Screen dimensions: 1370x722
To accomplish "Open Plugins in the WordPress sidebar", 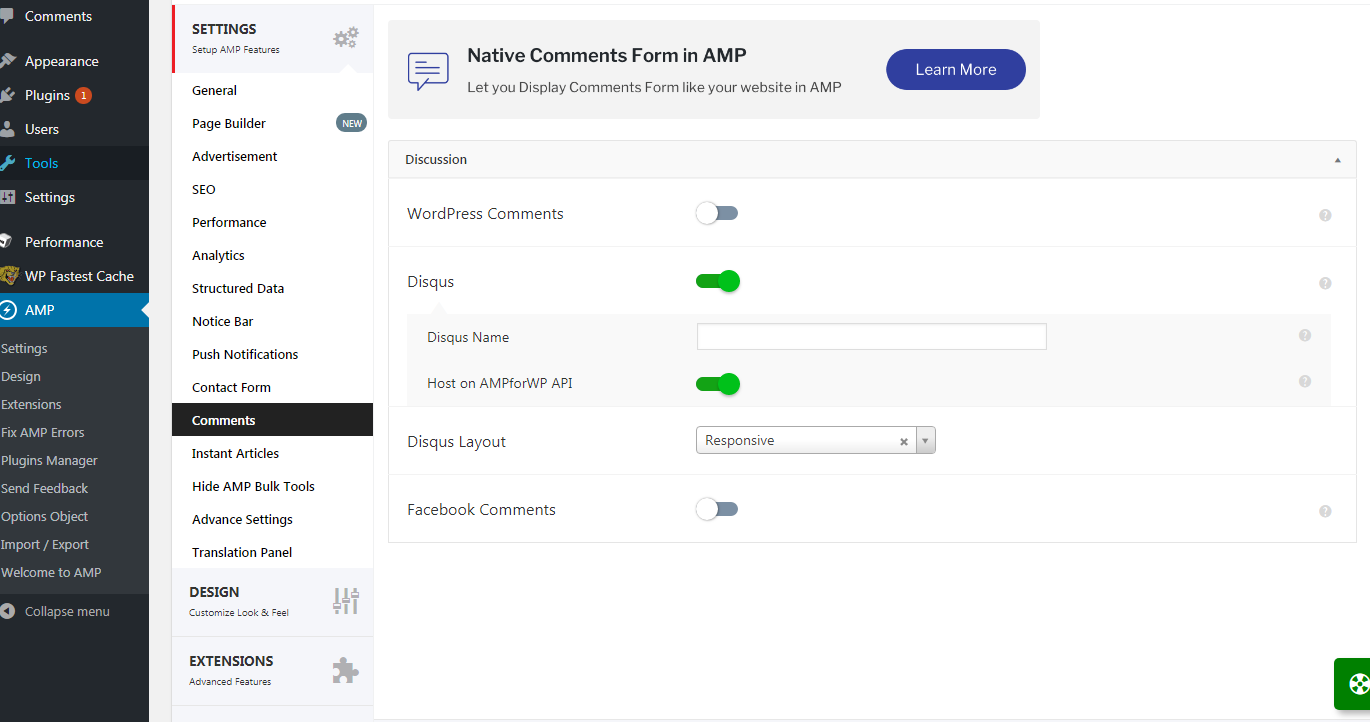I will tap(47, 95).
